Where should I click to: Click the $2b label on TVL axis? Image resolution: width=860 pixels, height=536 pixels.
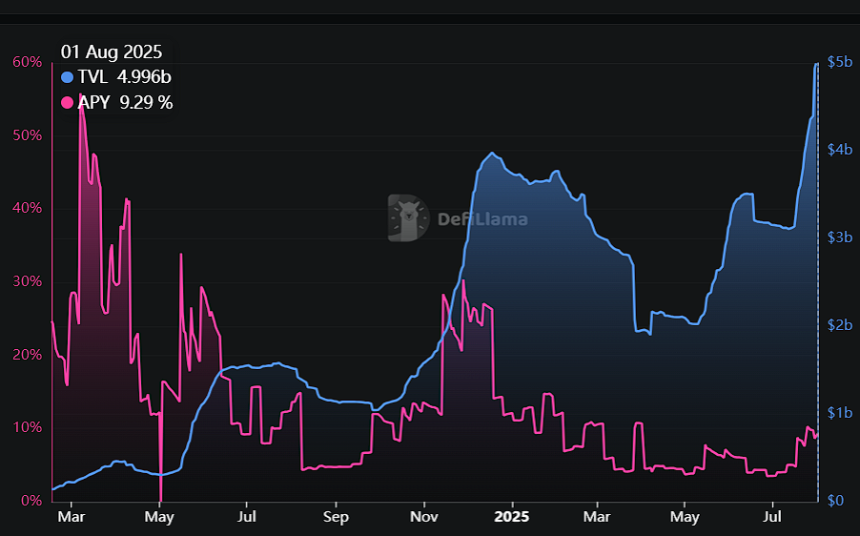(x=840, y=325)
